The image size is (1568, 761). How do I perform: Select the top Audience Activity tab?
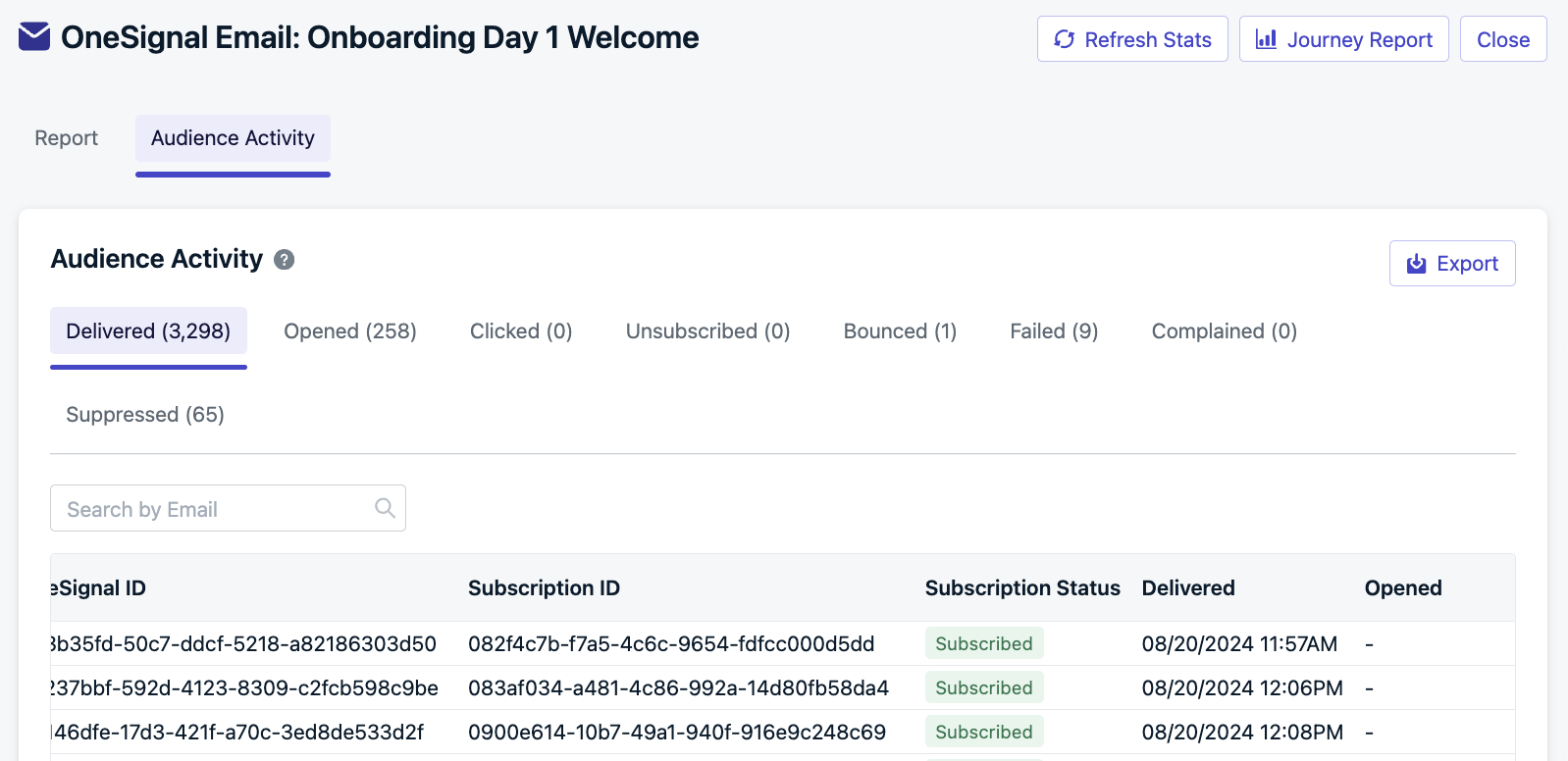[x=233, y=138]
